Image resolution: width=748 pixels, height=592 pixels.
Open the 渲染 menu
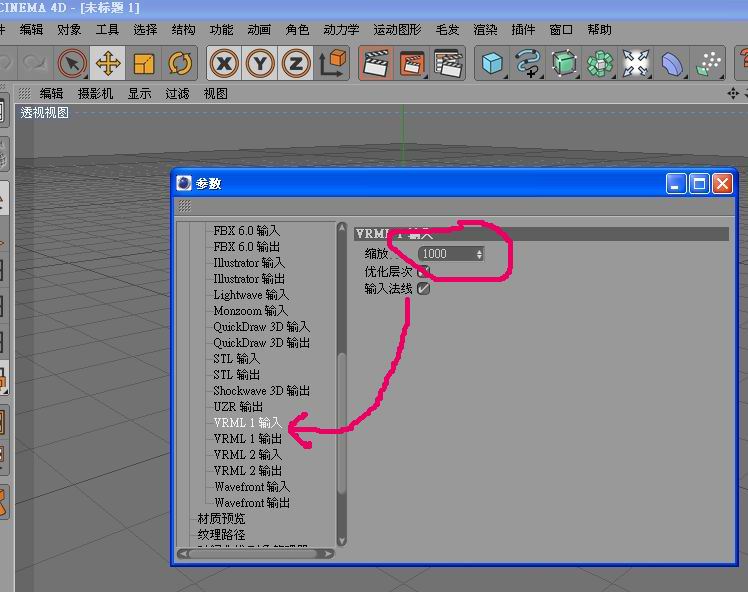point(485,30)
